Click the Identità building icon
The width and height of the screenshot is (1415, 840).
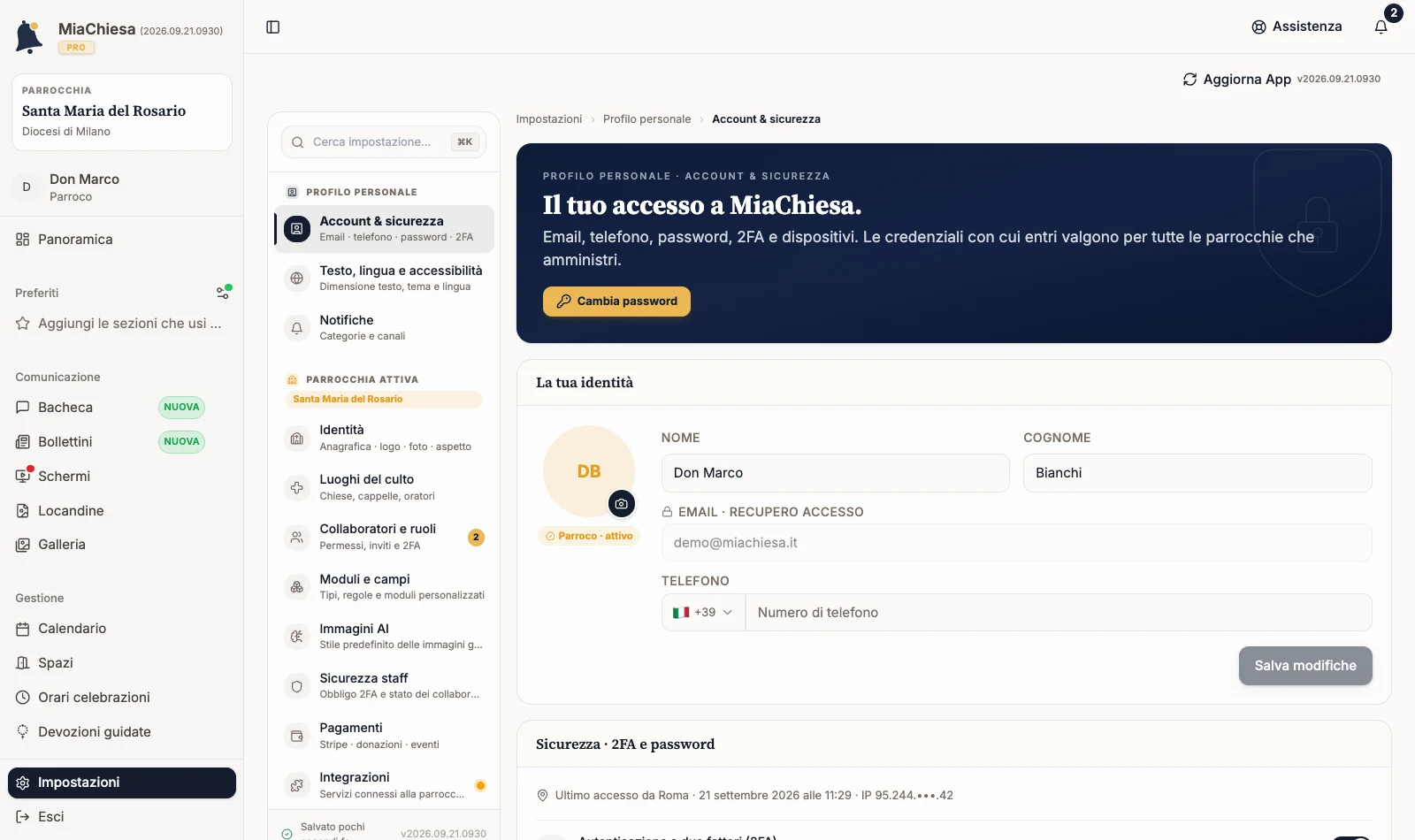(297, 438)
